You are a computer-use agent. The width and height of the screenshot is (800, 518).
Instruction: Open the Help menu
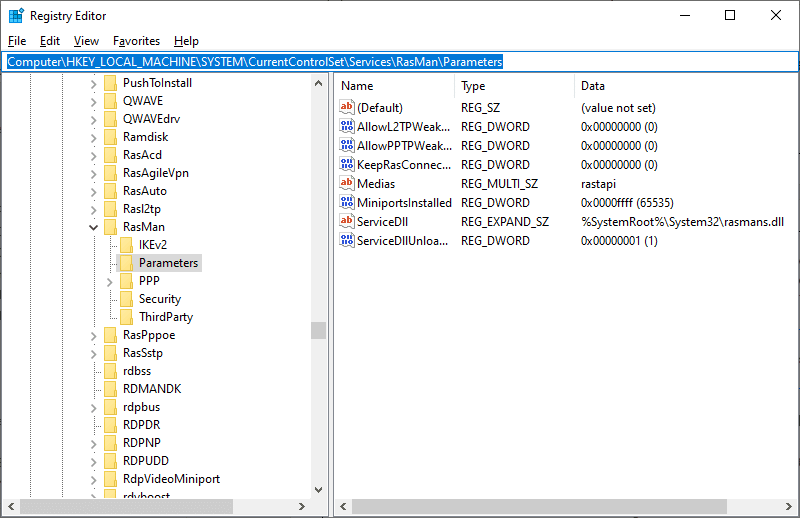click(x=186, y=41)
